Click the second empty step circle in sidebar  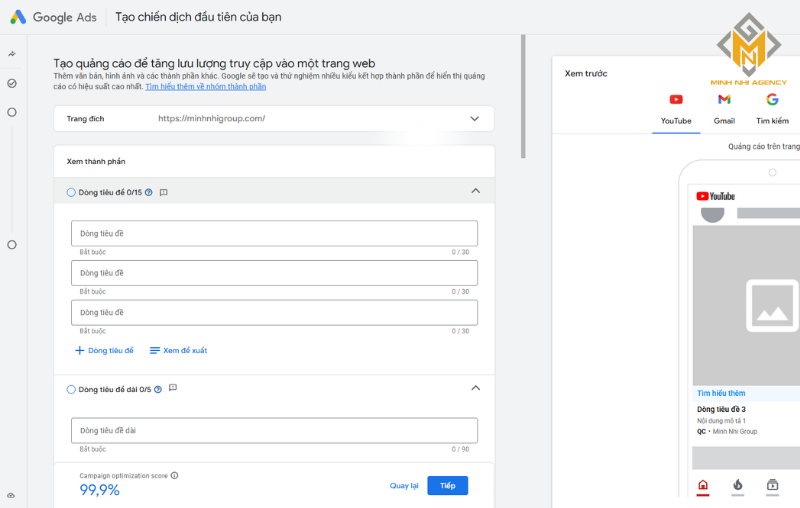click(12, 112)
